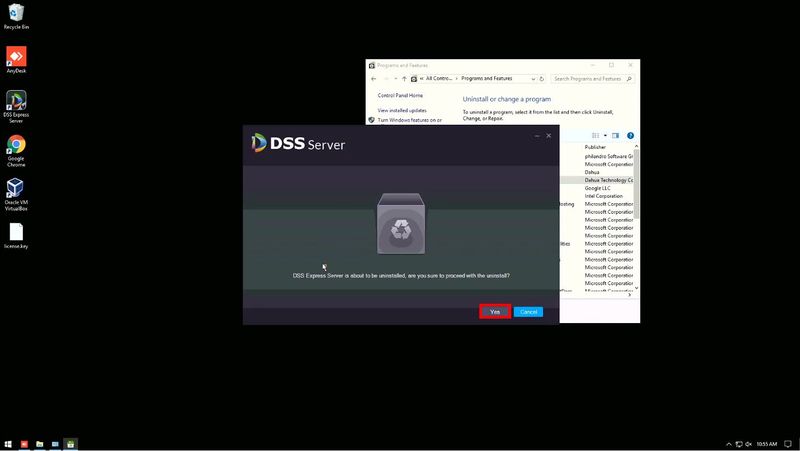800x451 pixels.
Task: Select the philandro Software publisher row
Action: pos(608,156)
